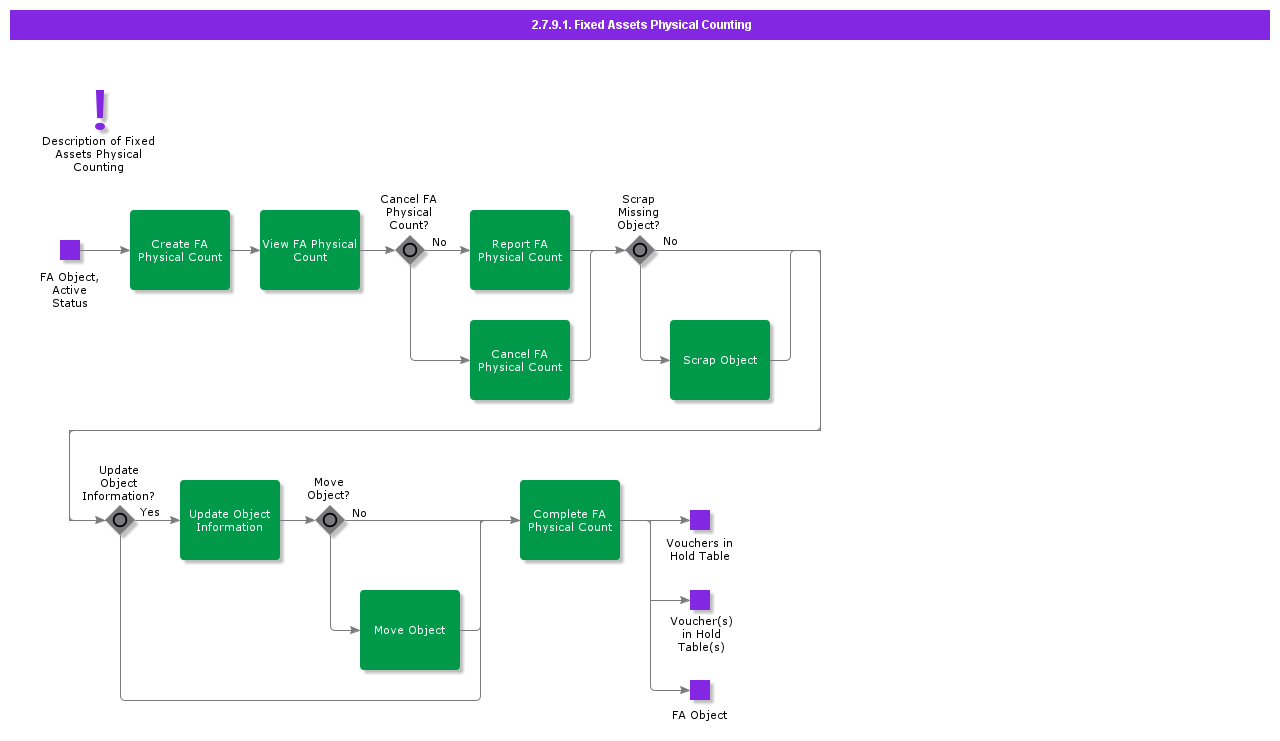
Task: Select the green Cancel FA Physical Count box
Action: (x=520, y=360)
